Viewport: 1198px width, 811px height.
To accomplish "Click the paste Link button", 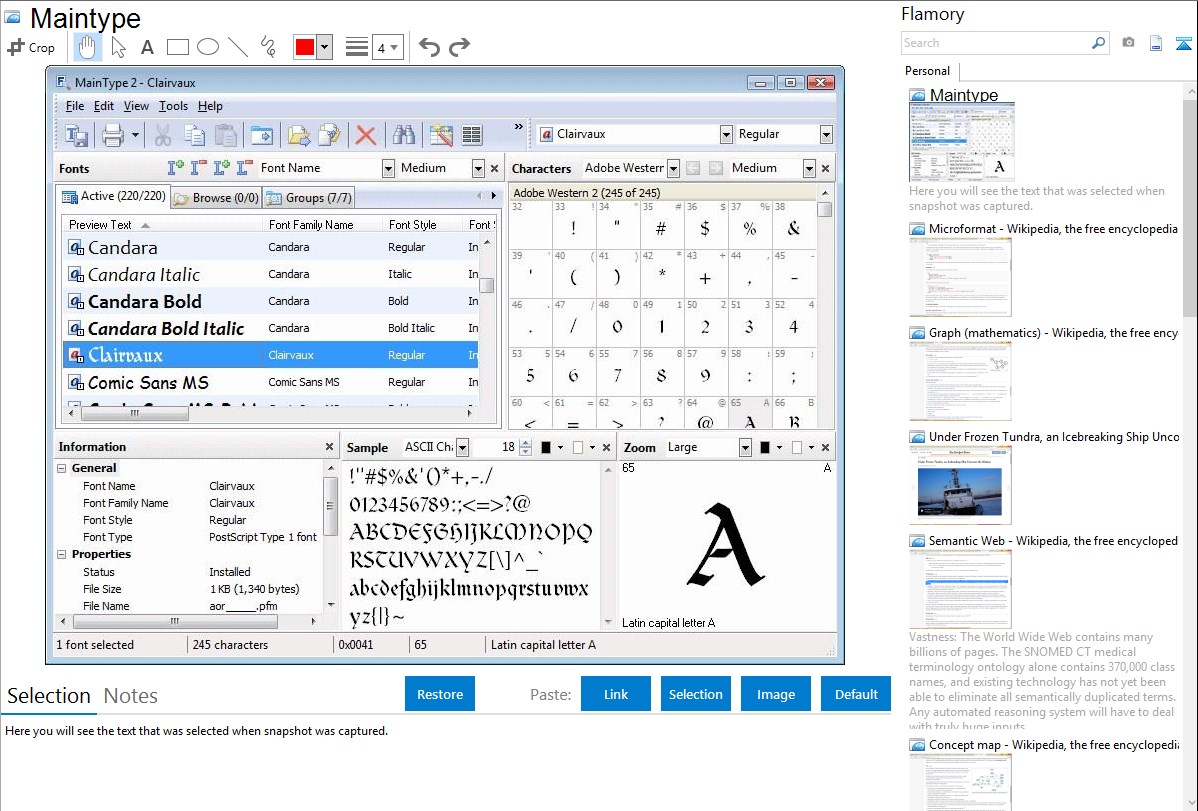I will click(x=615, y=694).
